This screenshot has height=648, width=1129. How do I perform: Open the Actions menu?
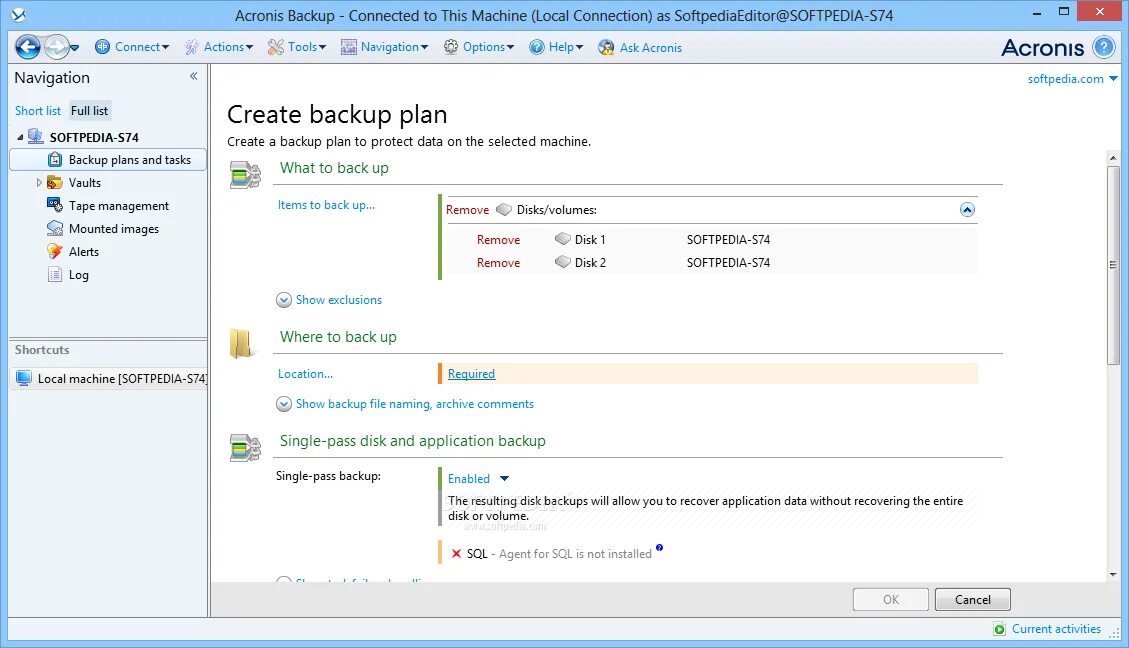click(x=219, y=48)
